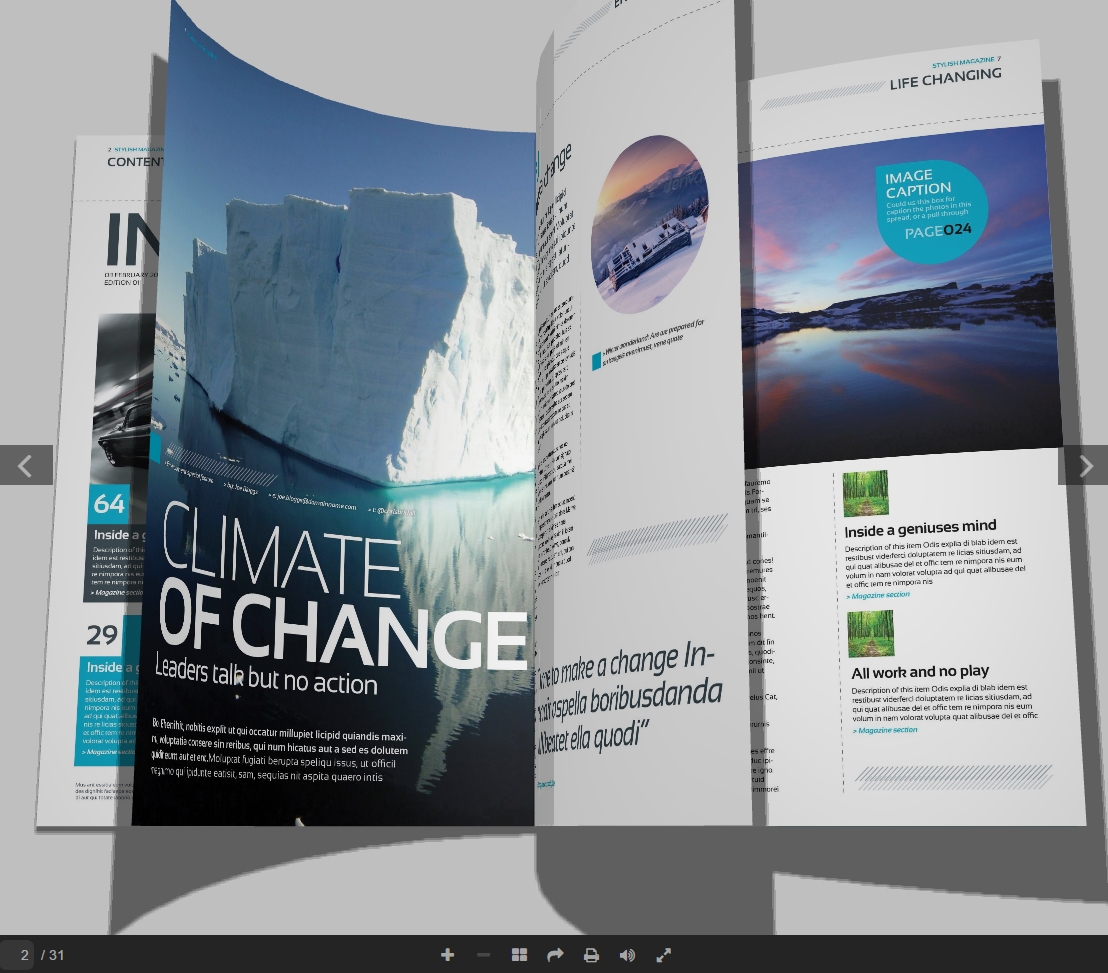Flip to the next page with the right arrow
Screen dimensions: 1108x973
(x=1086, y=465)
